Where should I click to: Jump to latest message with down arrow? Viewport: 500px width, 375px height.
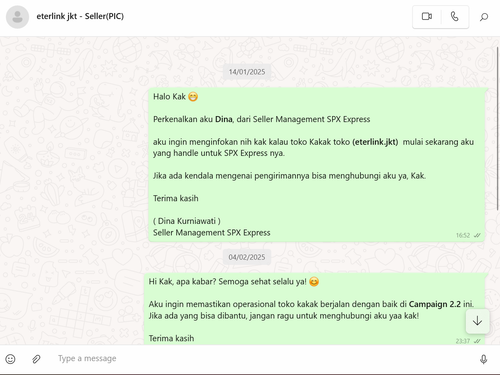pyautogui.click(x=477, y=321)
